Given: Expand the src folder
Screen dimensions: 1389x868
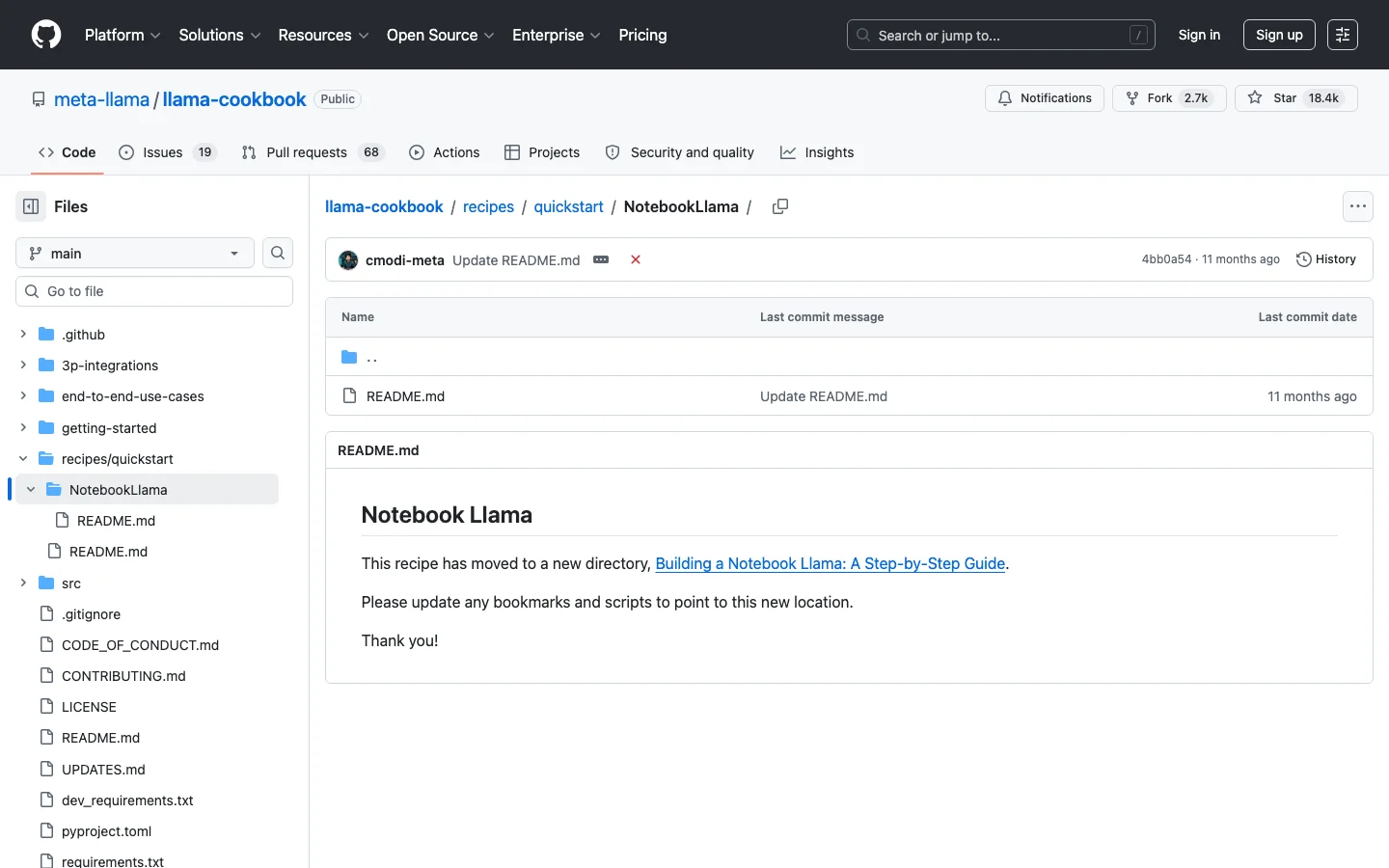Looking at the screenshot, I should pos(23,583).
